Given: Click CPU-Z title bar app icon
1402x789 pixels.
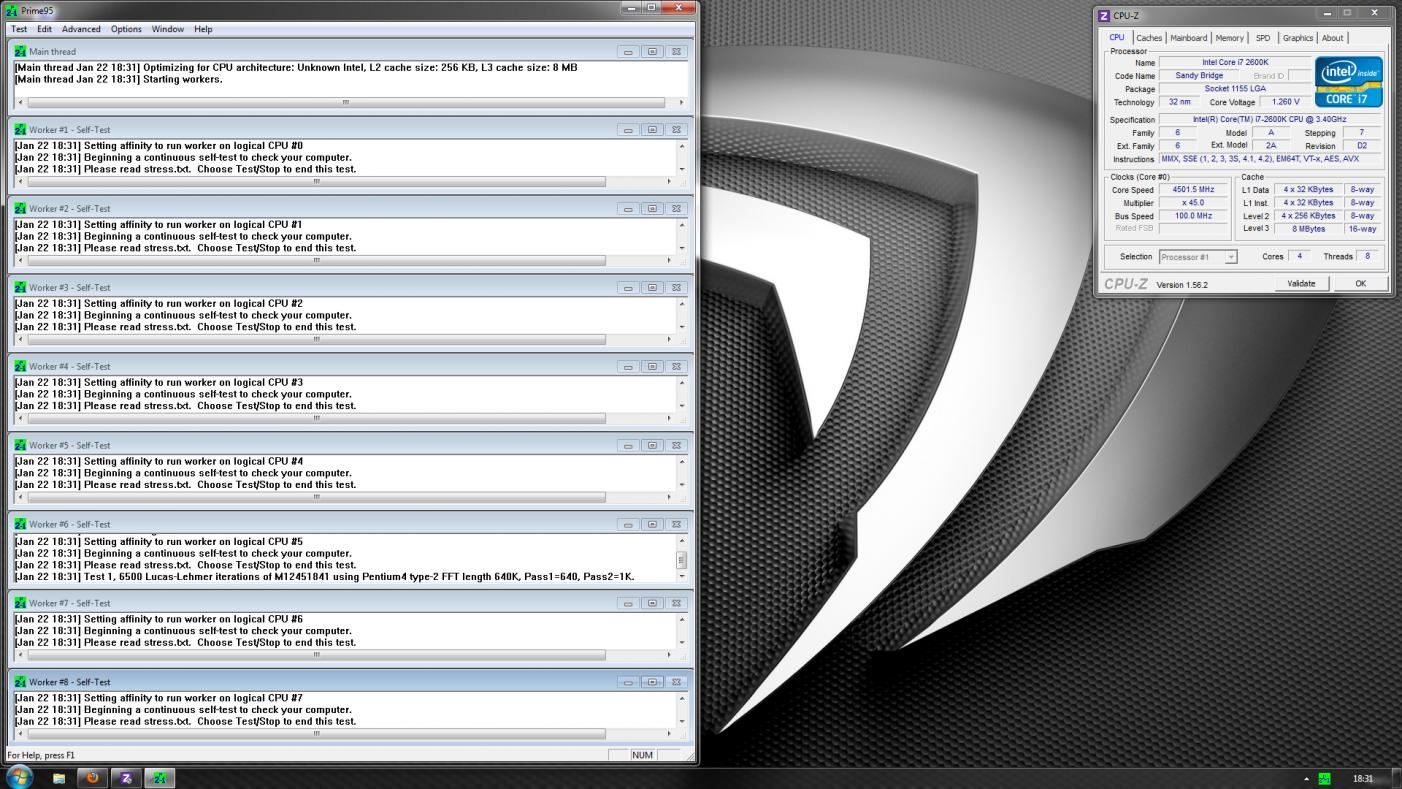Looking at the screenshot, I should pyautogui.click(x=1104, y=15).
